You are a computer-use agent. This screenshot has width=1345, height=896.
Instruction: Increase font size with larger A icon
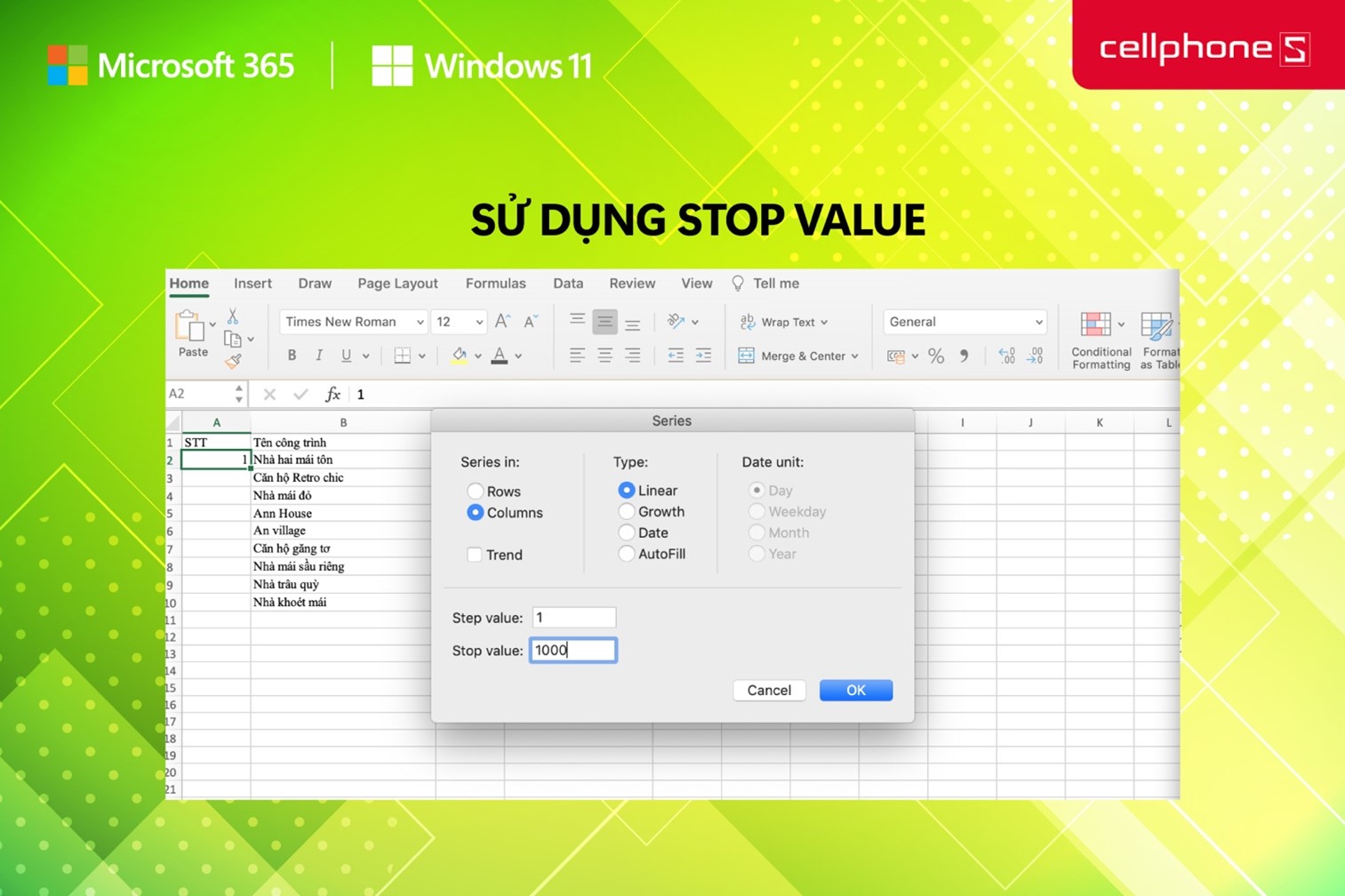[502, 322]
